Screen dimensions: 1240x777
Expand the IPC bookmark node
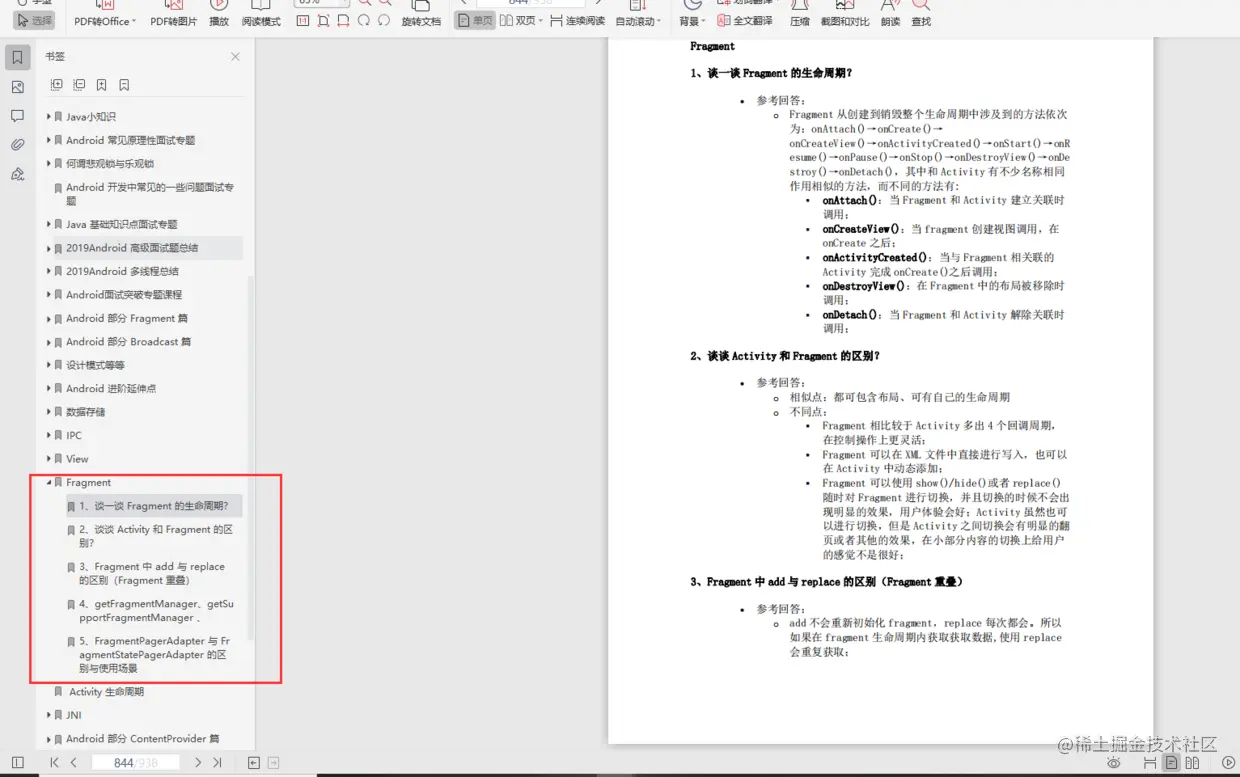pyautogui.click(x=48, y=435)
